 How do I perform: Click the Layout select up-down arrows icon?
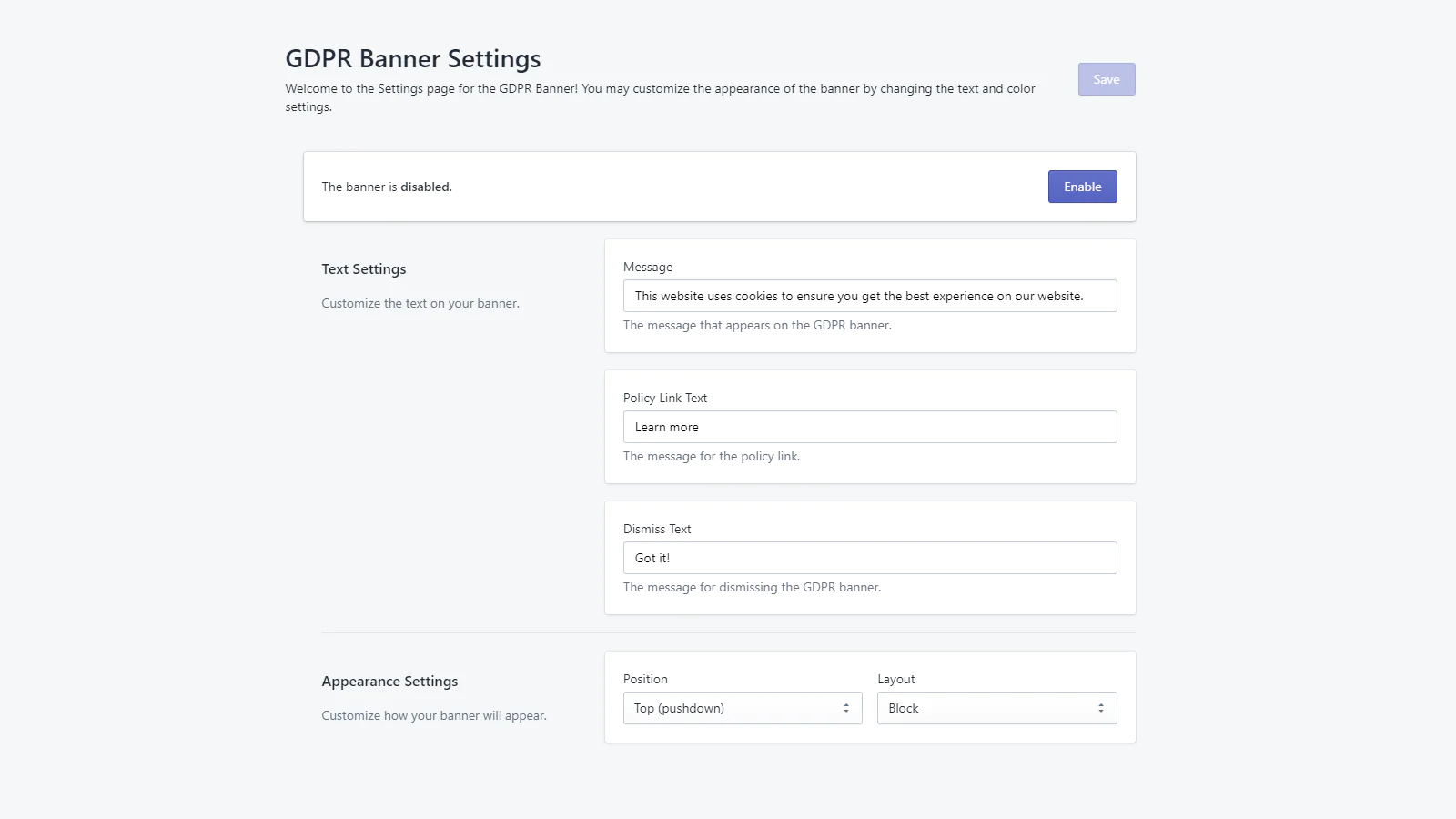coord(1100,708)
